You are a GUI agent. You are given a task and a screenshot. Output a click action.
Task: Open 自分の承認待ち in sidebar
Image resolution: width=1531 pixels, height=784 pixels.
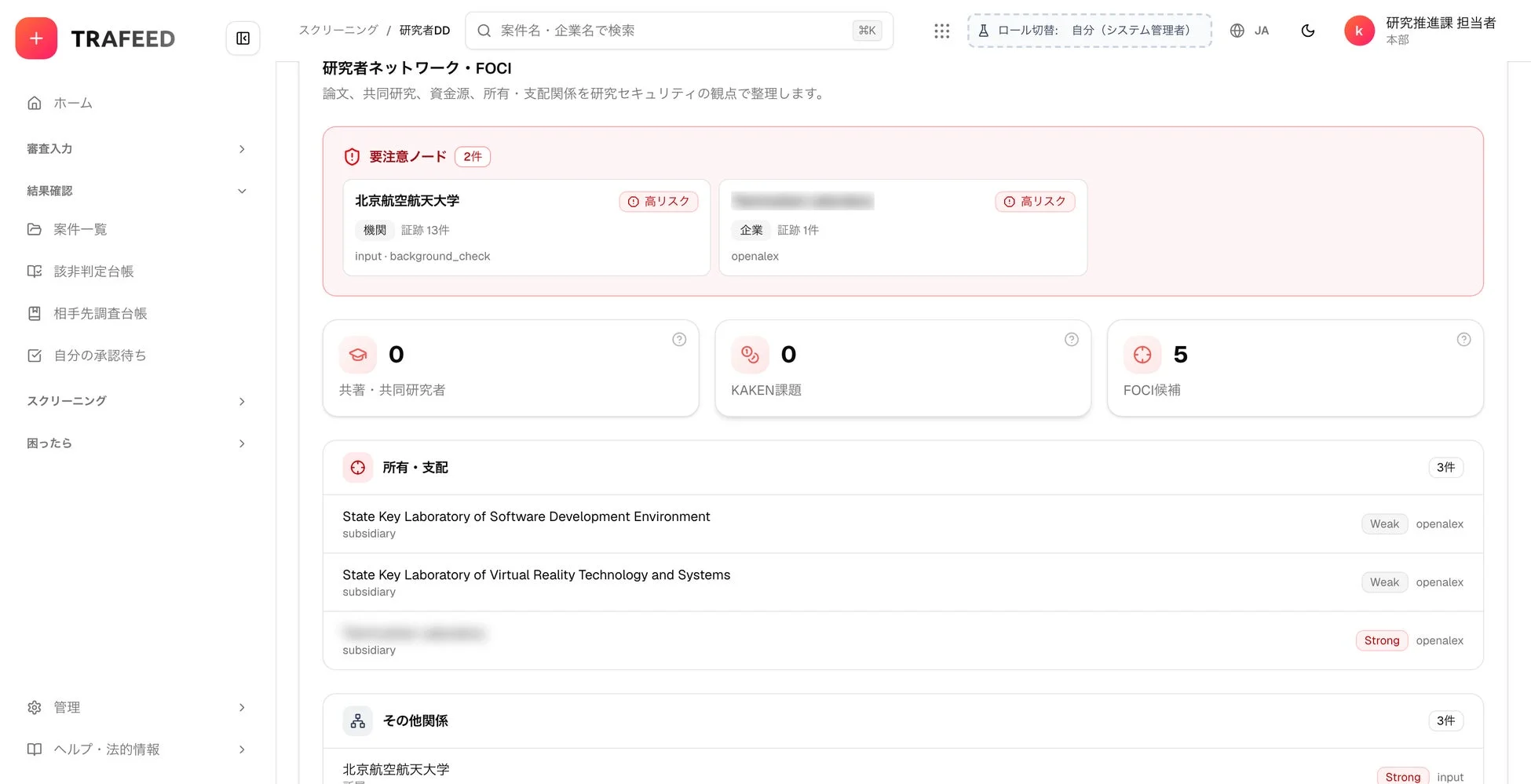137,356
